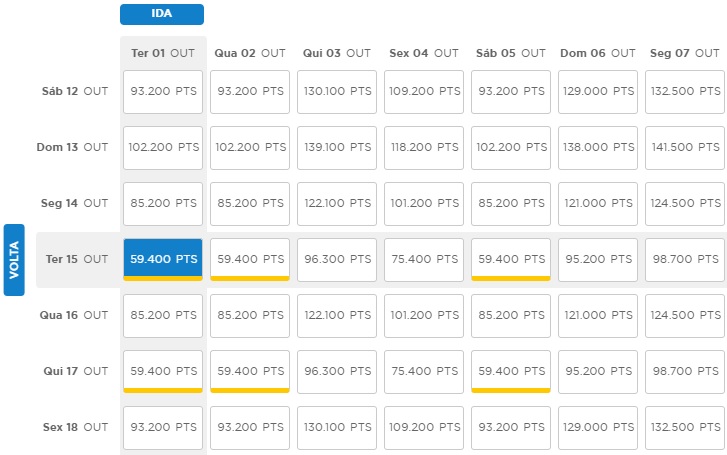Select 139.100 PTS for Qui 03 and Dom 13

[x=337, y=147]
